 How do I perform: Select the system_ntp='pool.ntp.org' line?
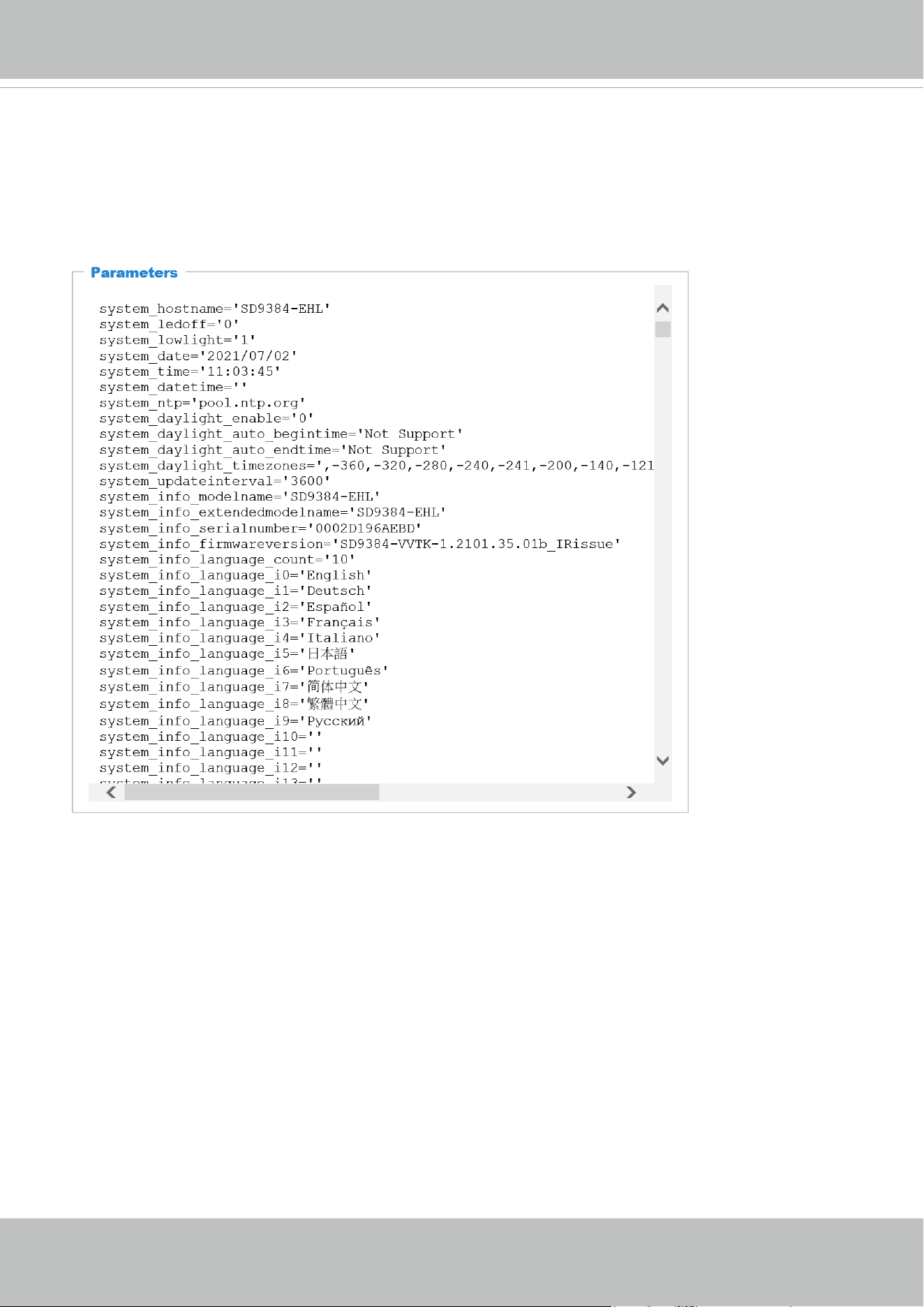pos(202,403)
